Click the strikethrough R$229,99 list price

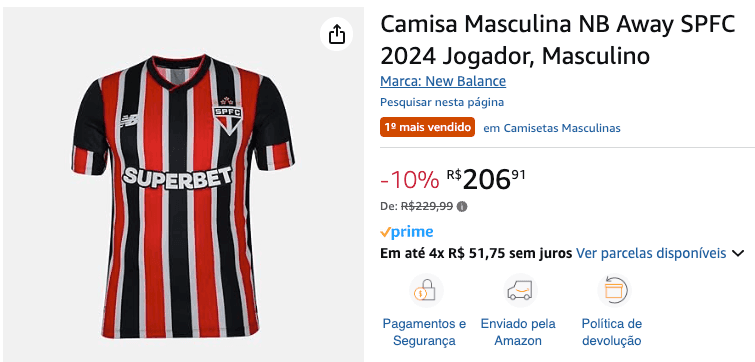[x=427, y=207]
